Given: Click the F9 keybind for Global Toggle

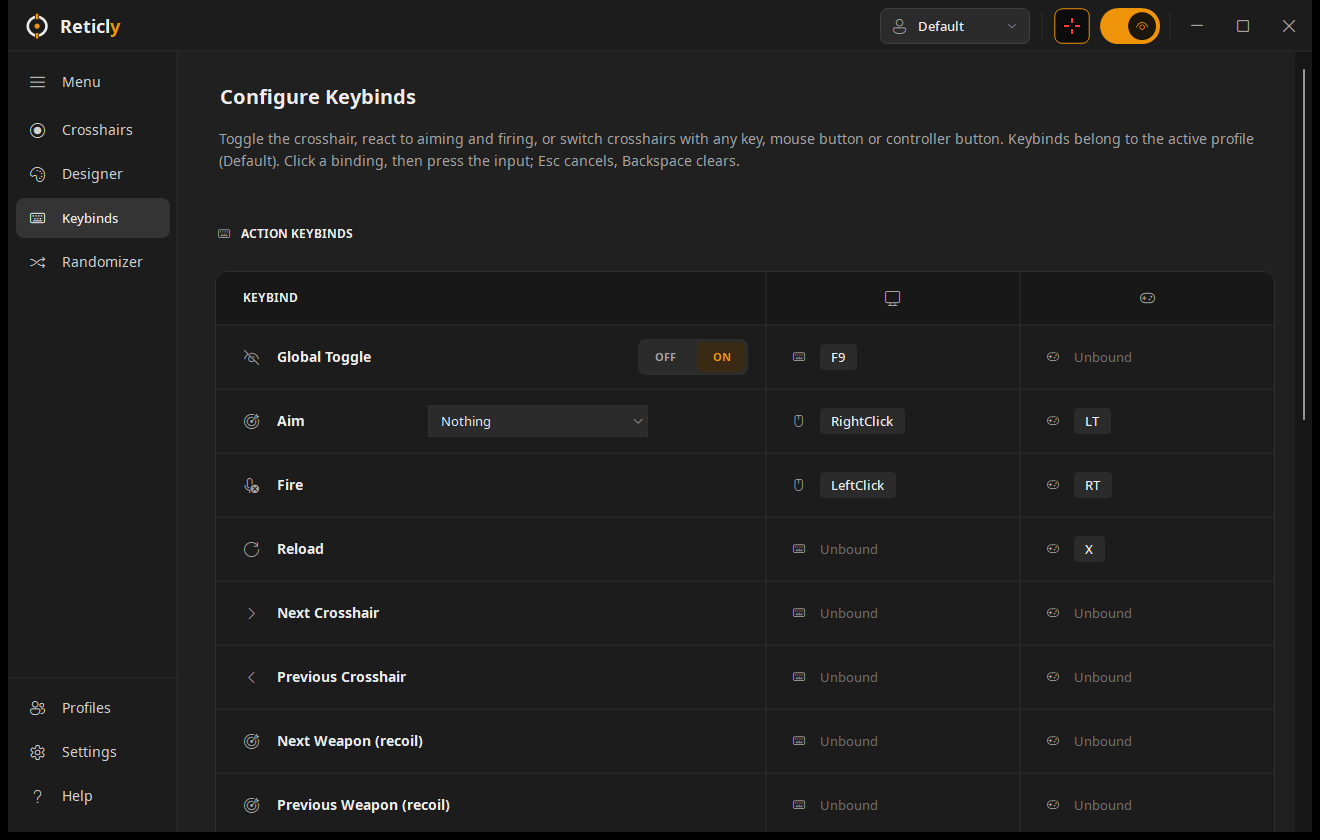Looking at the screenshot, I should (838, 357).
